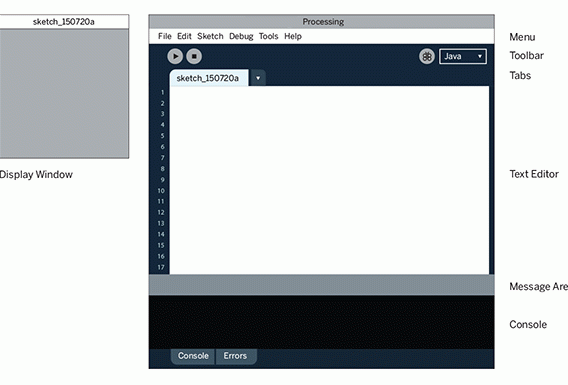This screenshot has width=568, height=385.
Task: Open the Edit menu
Action: click(184, 36)
